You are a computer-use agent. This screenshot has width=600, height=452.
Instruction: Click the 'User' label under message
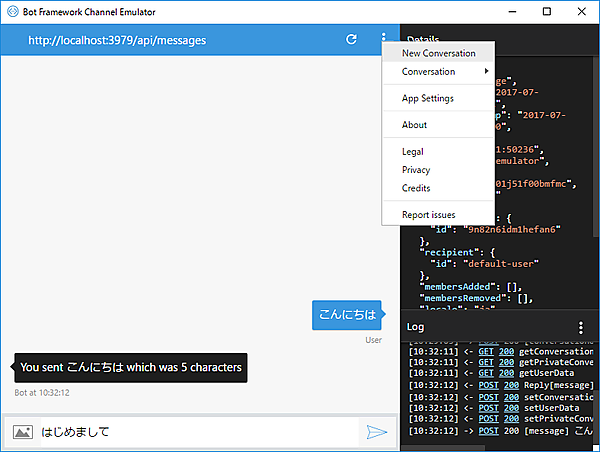(x=373, y=340)
